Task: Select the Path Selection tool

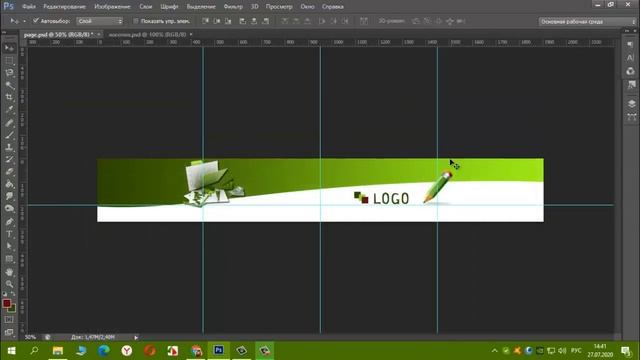Action: pos(9,247)
